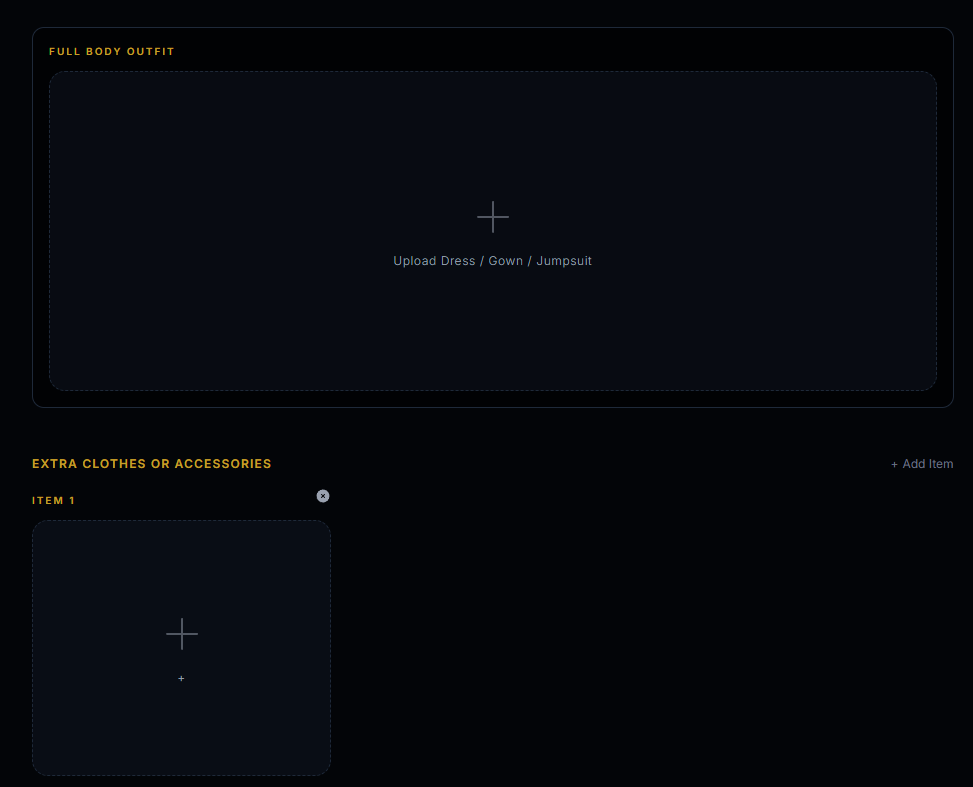973x787 pixels.
Task: Remove Item 1 with the X icon
Action: click(323, 496)
